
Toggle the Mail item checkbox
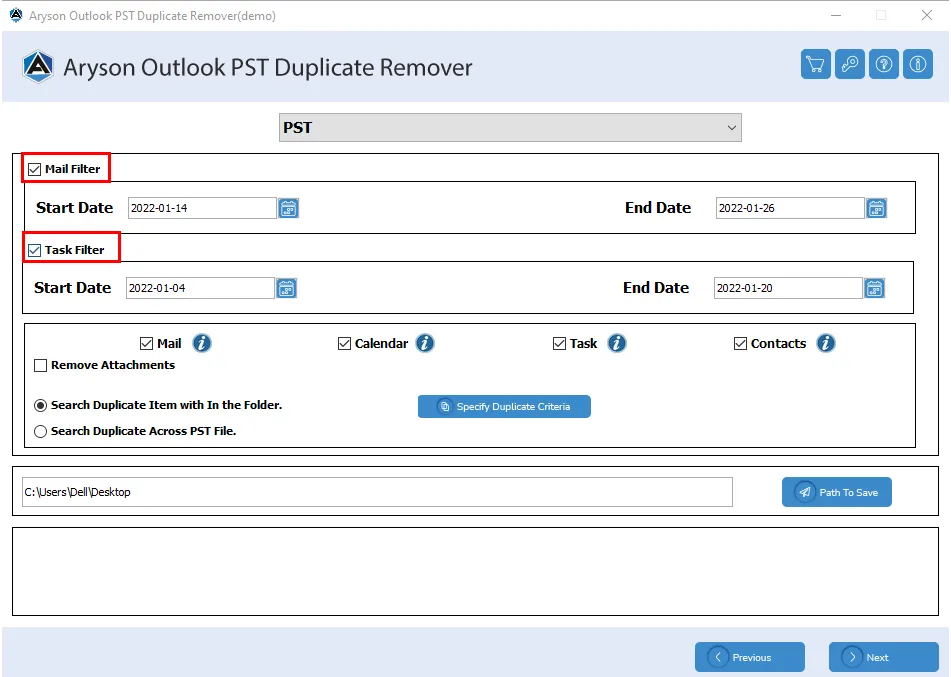[146, 344]
